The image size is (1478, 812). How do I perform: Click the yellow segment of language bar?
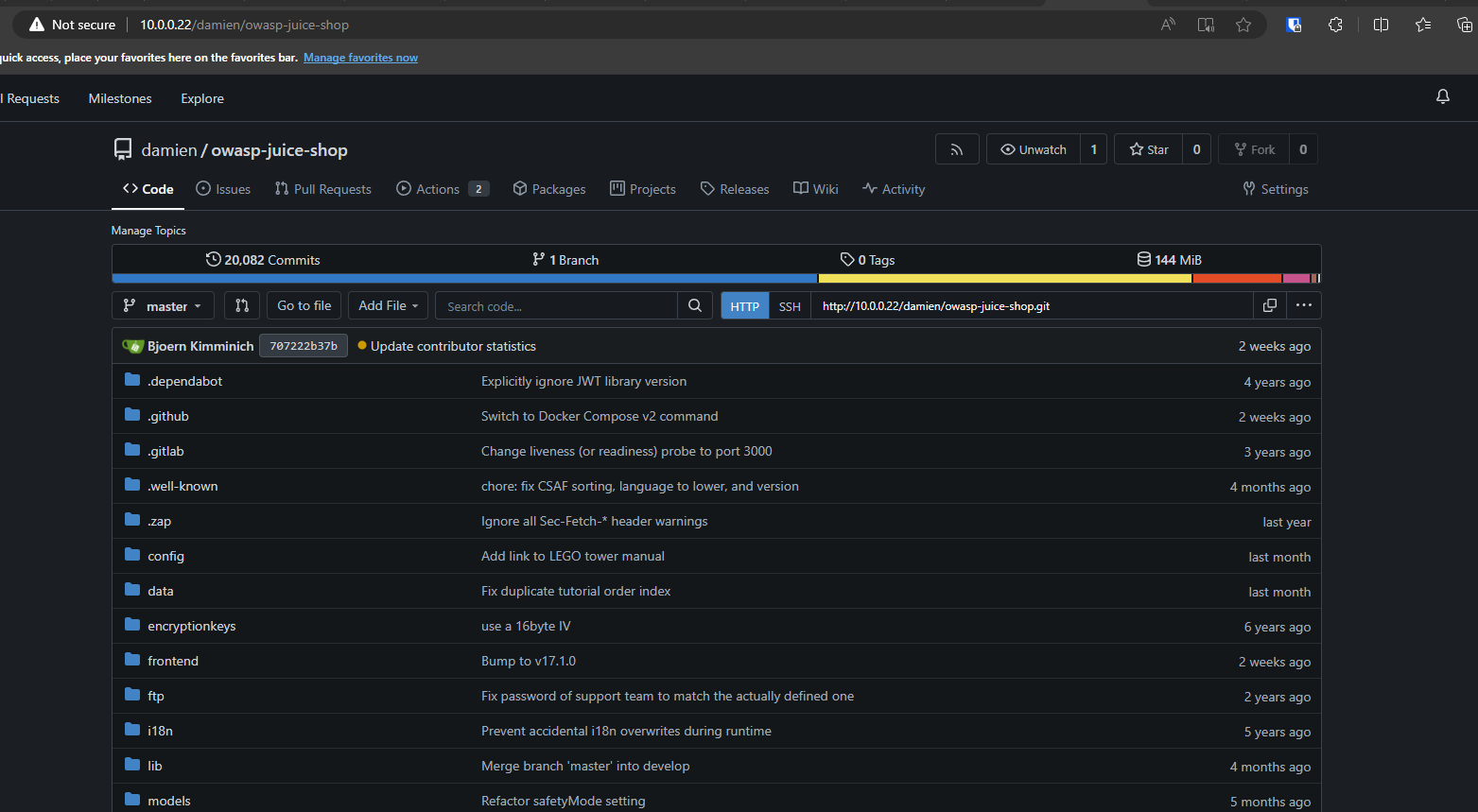(x=1004, y=279)
